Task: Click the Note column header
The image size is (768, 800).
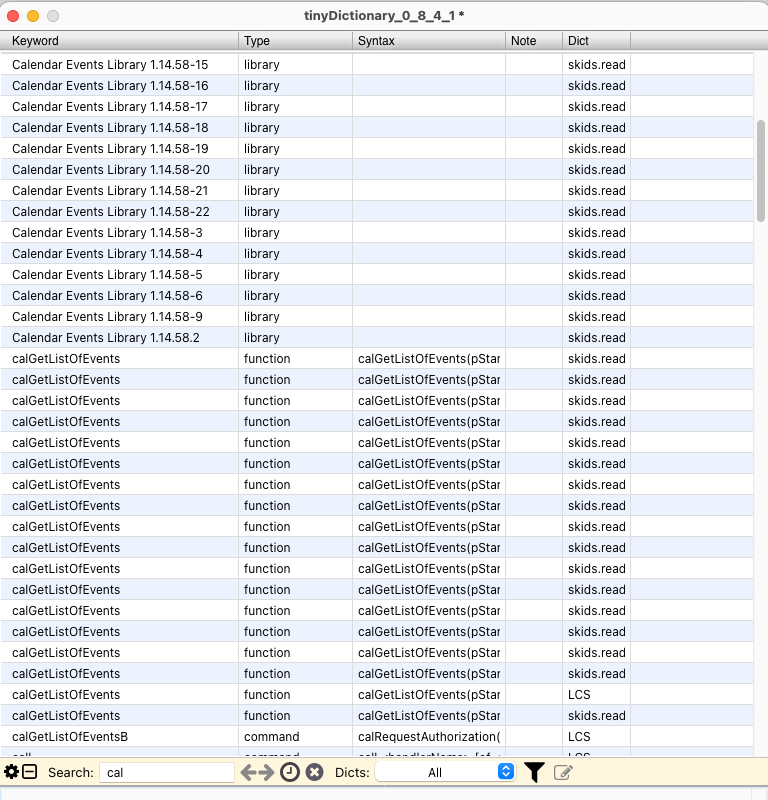Action: (x=533, y=41)
